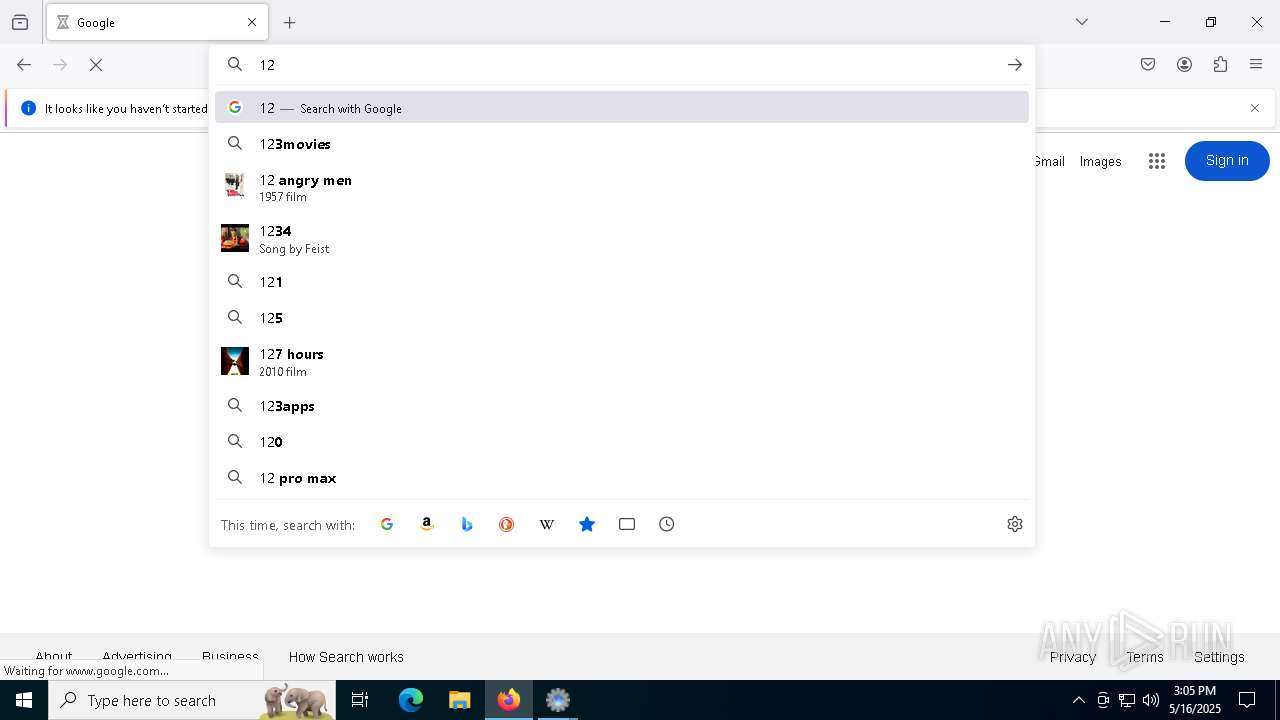Image resolution: width=1280 pixels, height=720 pixels.
Task: Close the Google tab
Action: [252, 22]
